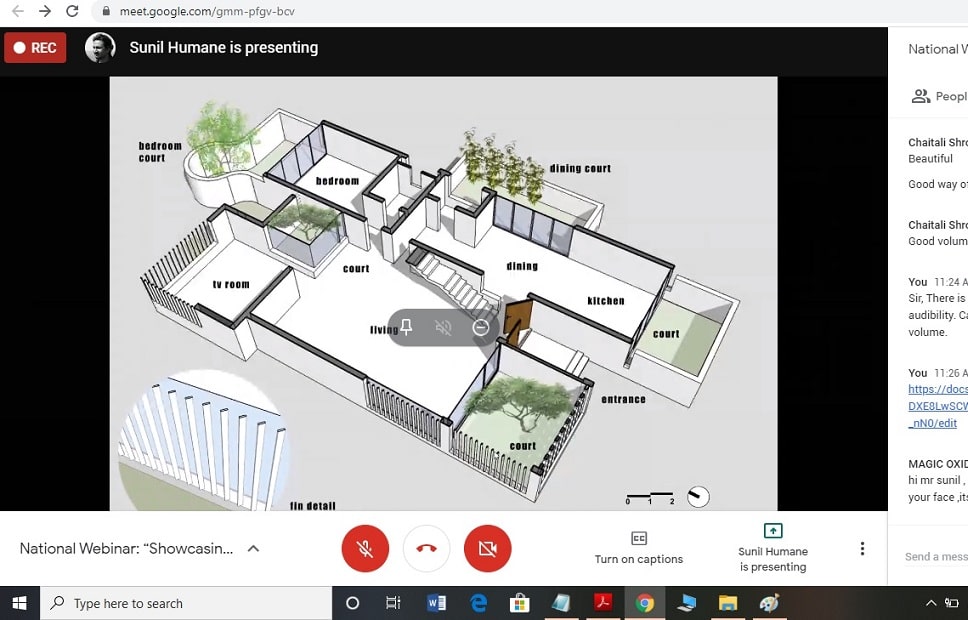Turn the camera back on
968x620 pixels.
(x=487, y=548)
